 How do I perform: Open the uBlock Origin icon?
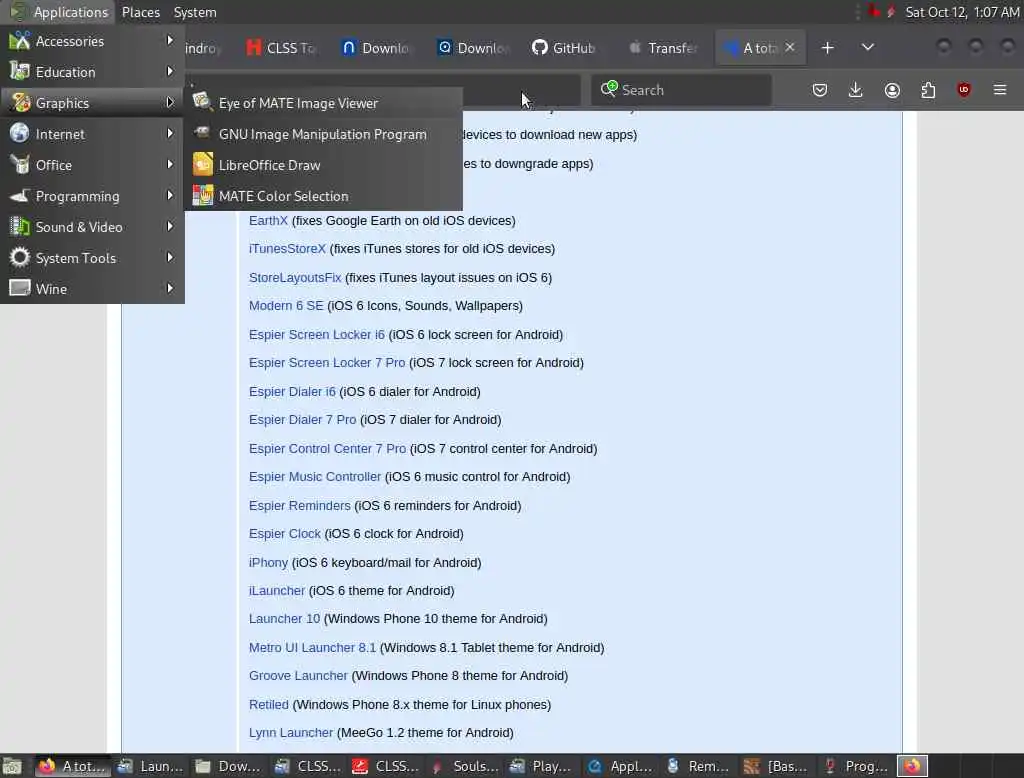[964, 89]
